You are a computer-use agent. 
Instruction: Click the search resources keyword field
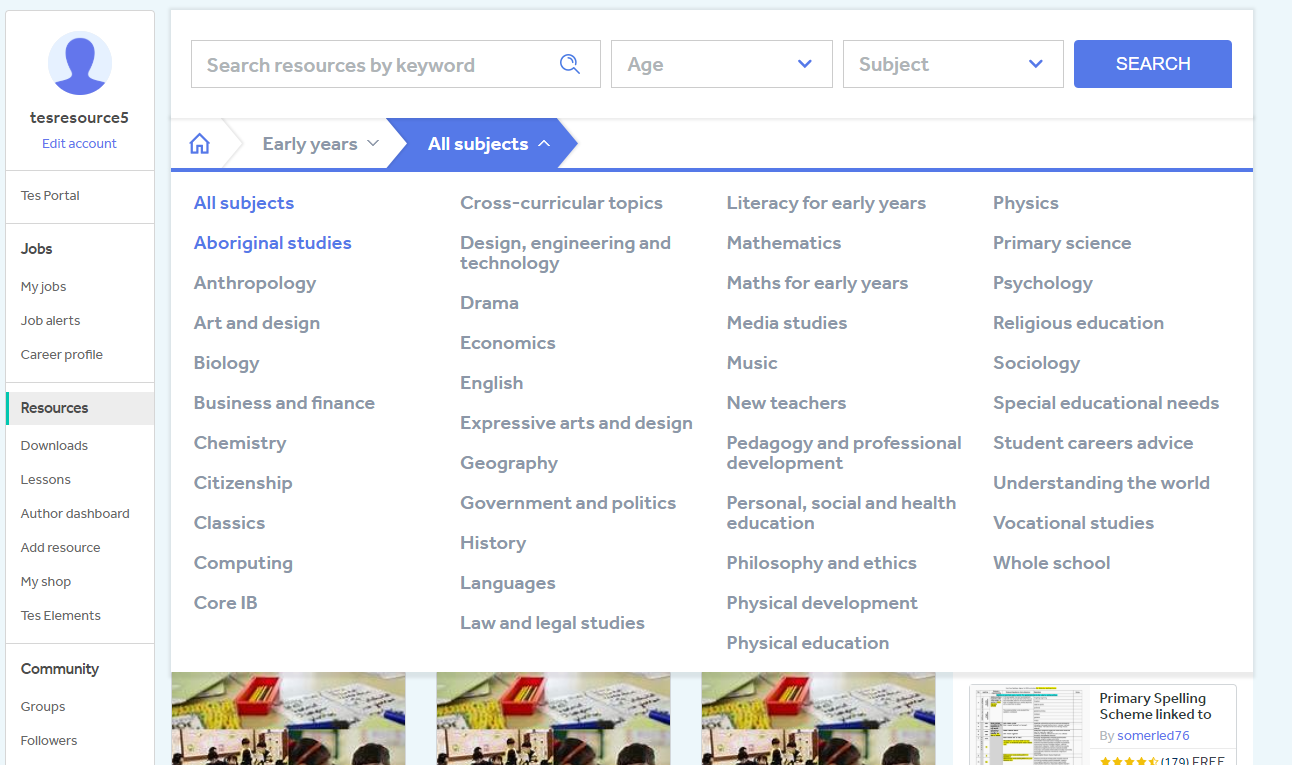[x=370, y=63]
